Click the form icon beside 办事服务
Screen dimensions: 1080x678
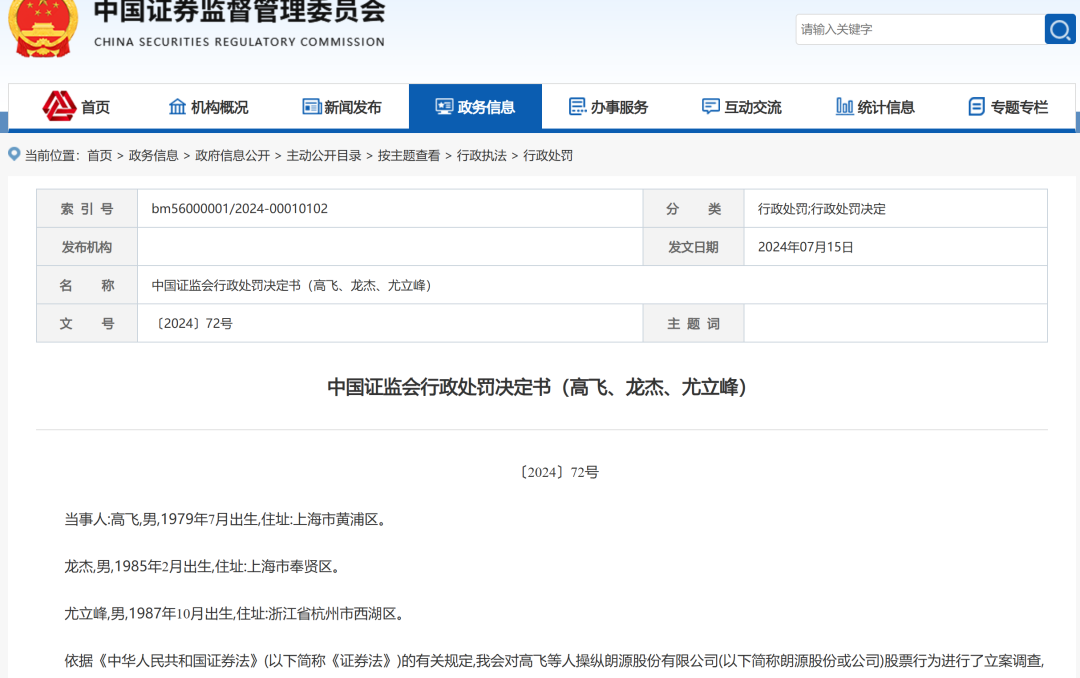point(577,107)
